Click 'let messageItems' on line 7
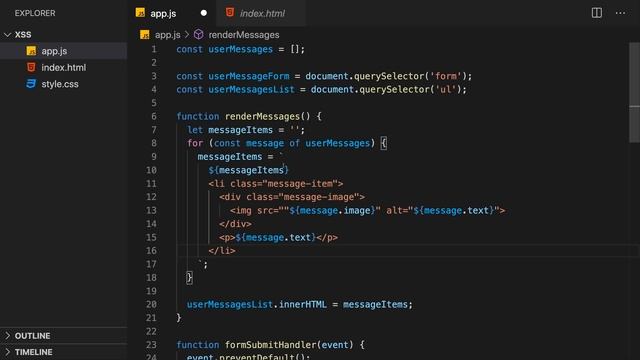This screenshot has width=640, height=360. [x=230, y=130]
